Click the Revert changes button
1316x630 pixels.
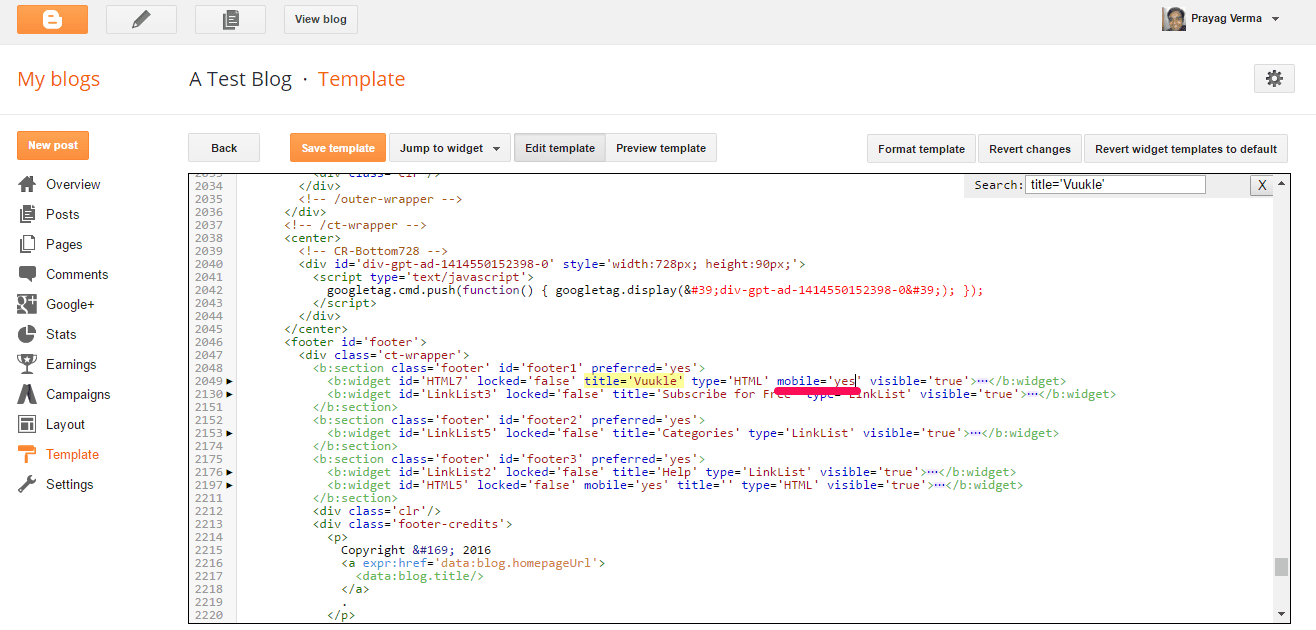coord(1029,149)
